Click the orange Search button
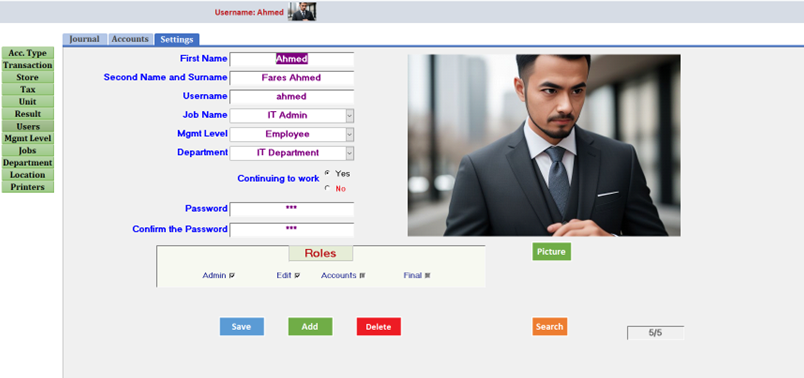This screenshot has width=804, height=378. tap(549, 327)
